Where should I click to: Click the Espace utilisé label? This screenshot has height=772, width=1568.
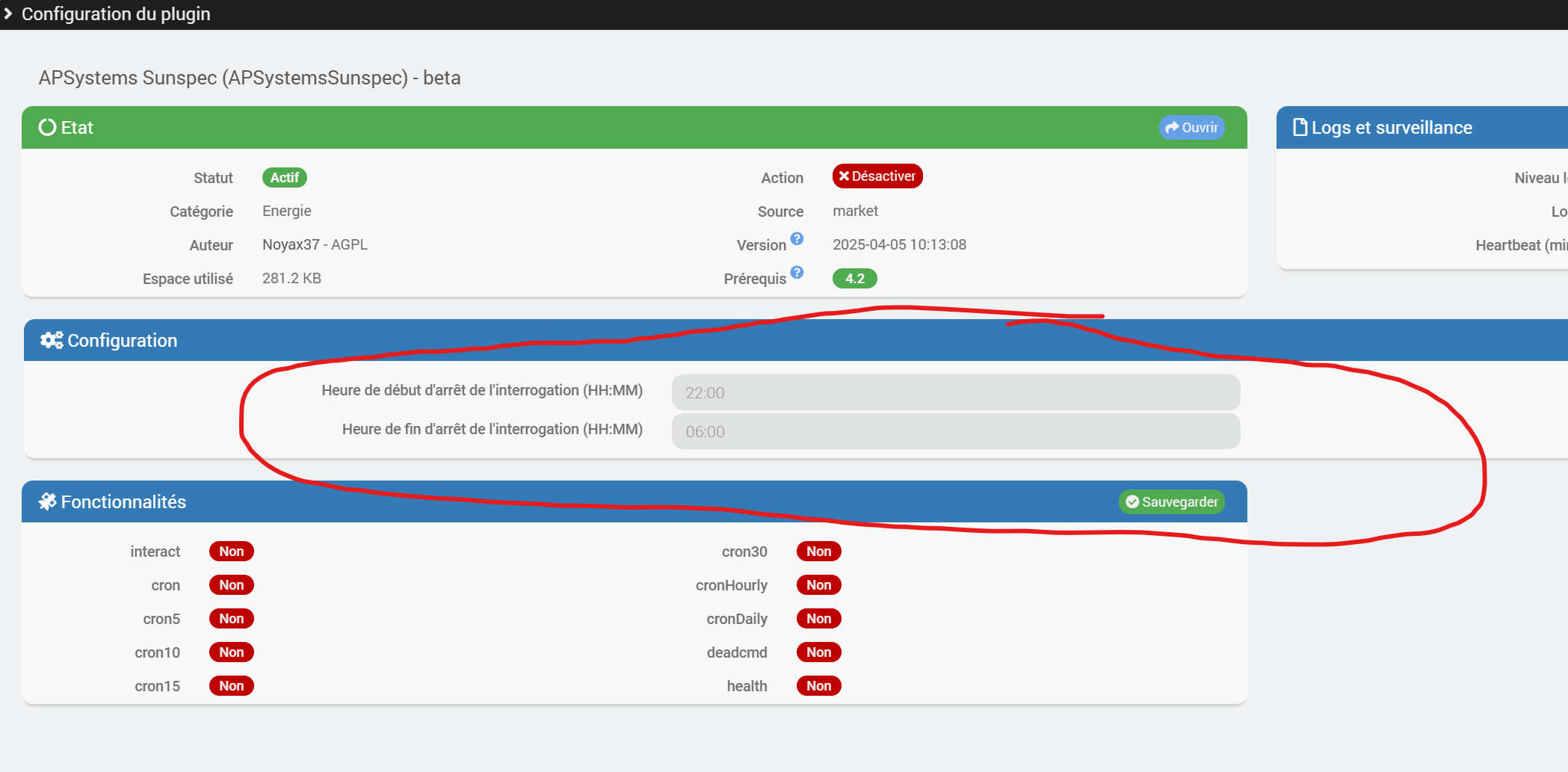coord(188,279)
